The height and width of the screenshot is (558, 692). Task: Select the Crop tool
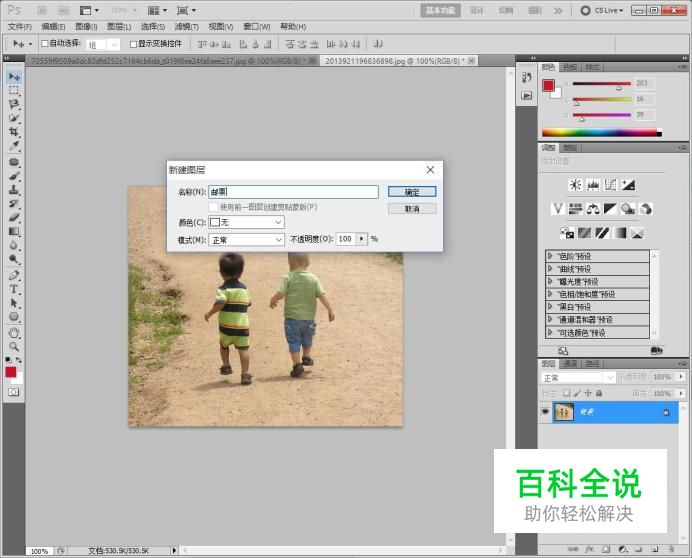click(14, 132)
